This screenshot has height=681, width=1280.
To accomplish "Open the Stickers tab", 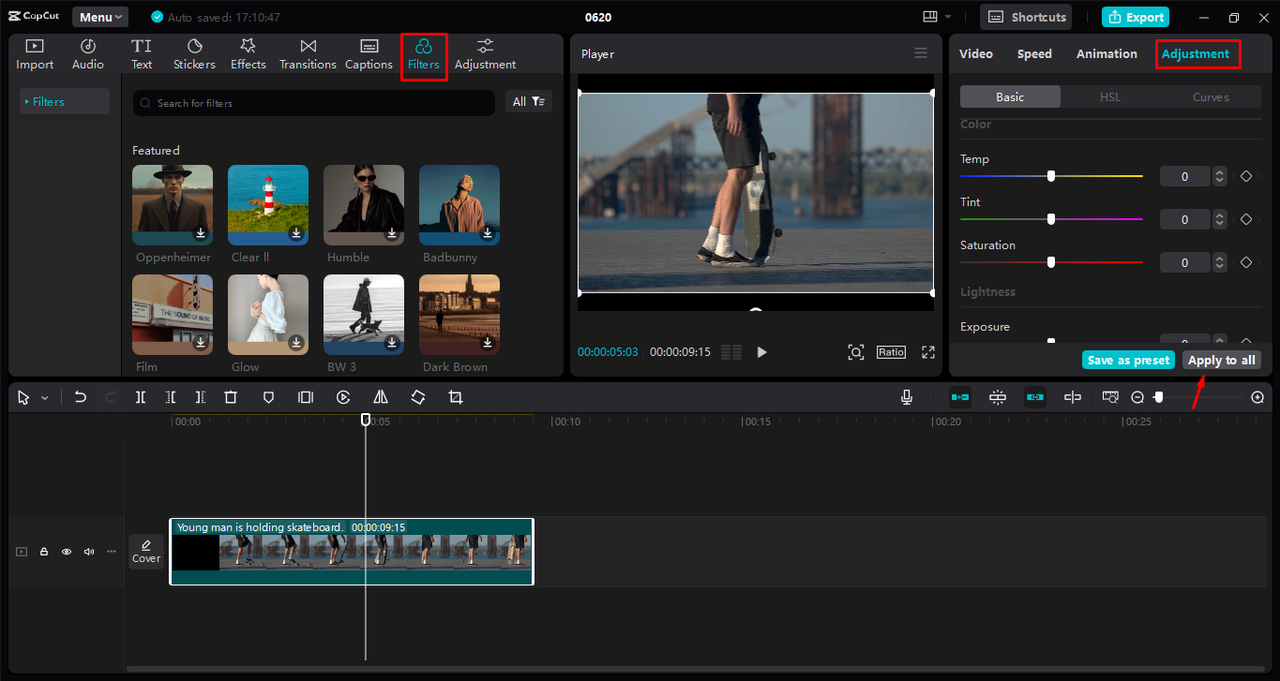I will point(194,54).
